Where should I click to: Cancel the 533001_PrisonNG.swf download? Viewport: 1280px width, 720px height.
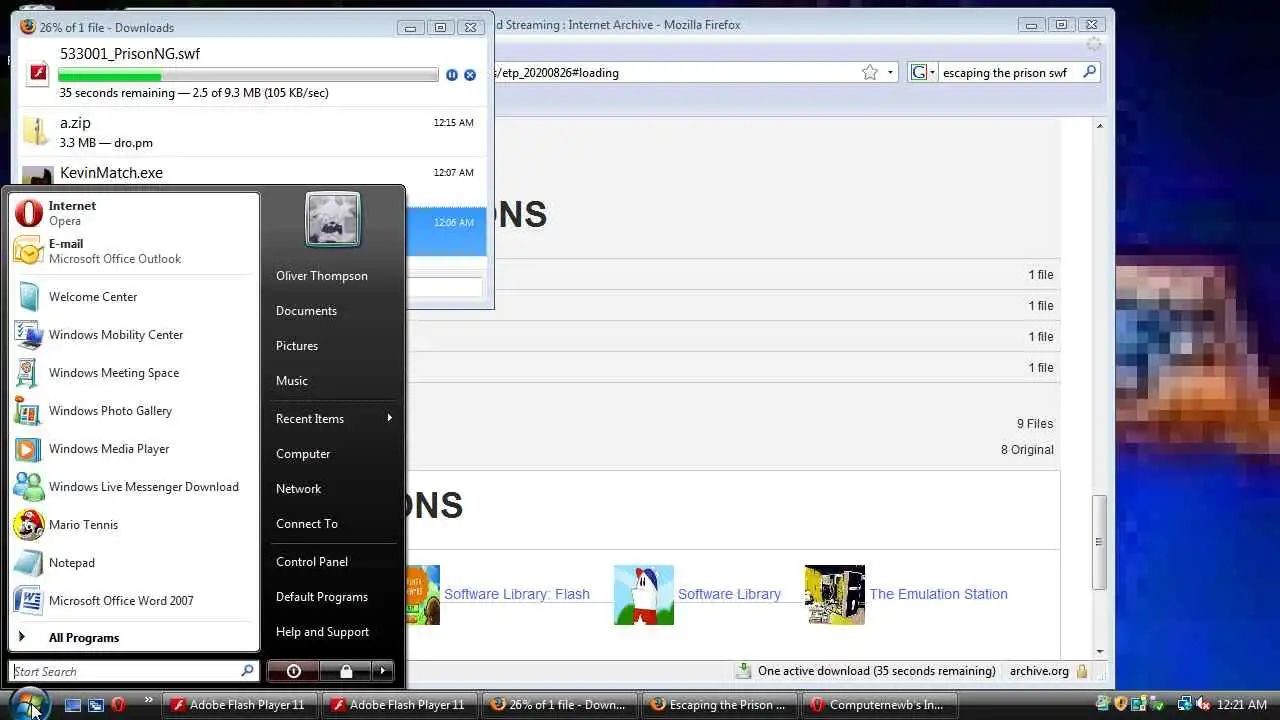coord(470,75)
